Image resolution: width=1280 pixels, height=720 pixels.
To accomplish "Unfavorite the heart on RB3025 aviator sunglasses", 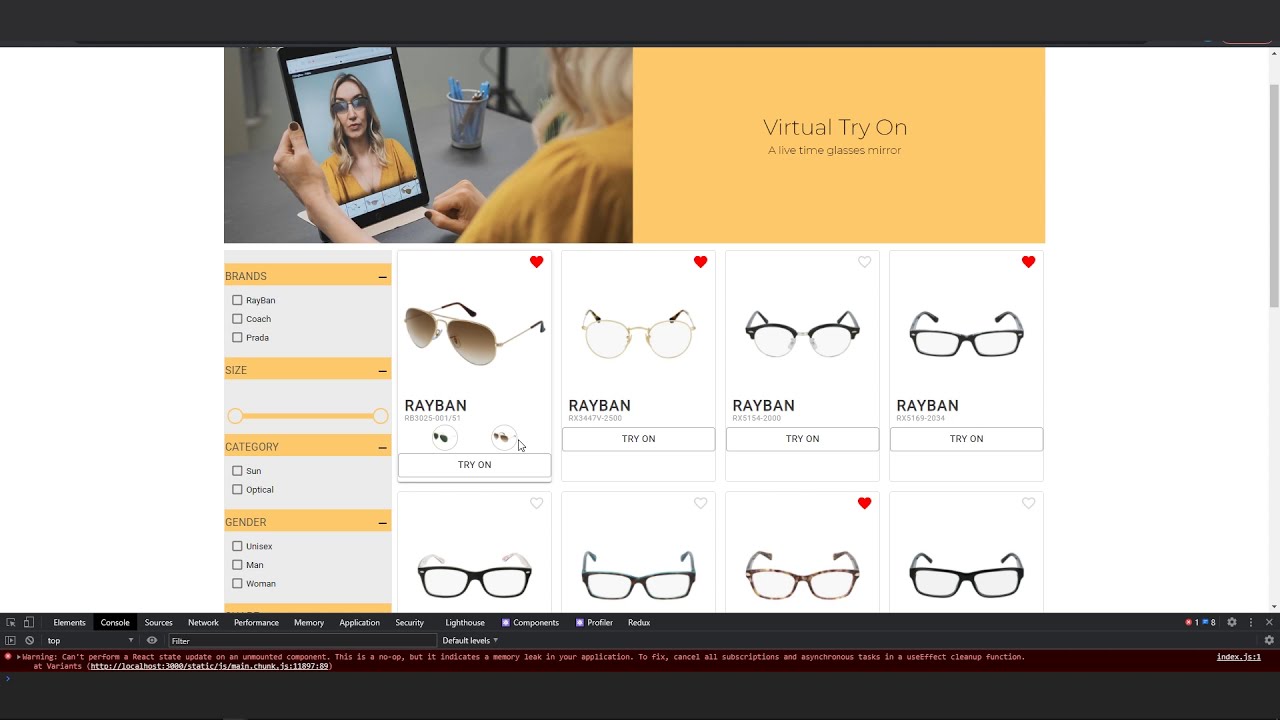I will (x=536, y=262).
